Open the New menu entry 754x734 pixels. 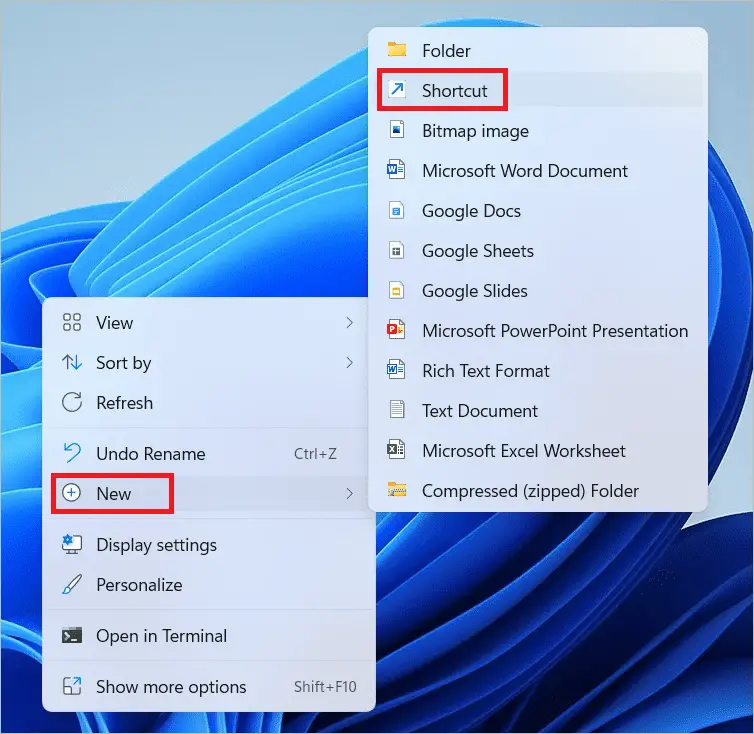click(x=209, y=493)
